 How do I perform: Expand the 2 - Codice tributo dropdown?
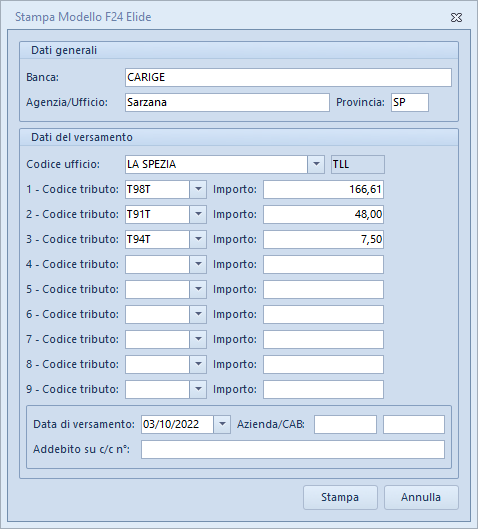(198, 214)
